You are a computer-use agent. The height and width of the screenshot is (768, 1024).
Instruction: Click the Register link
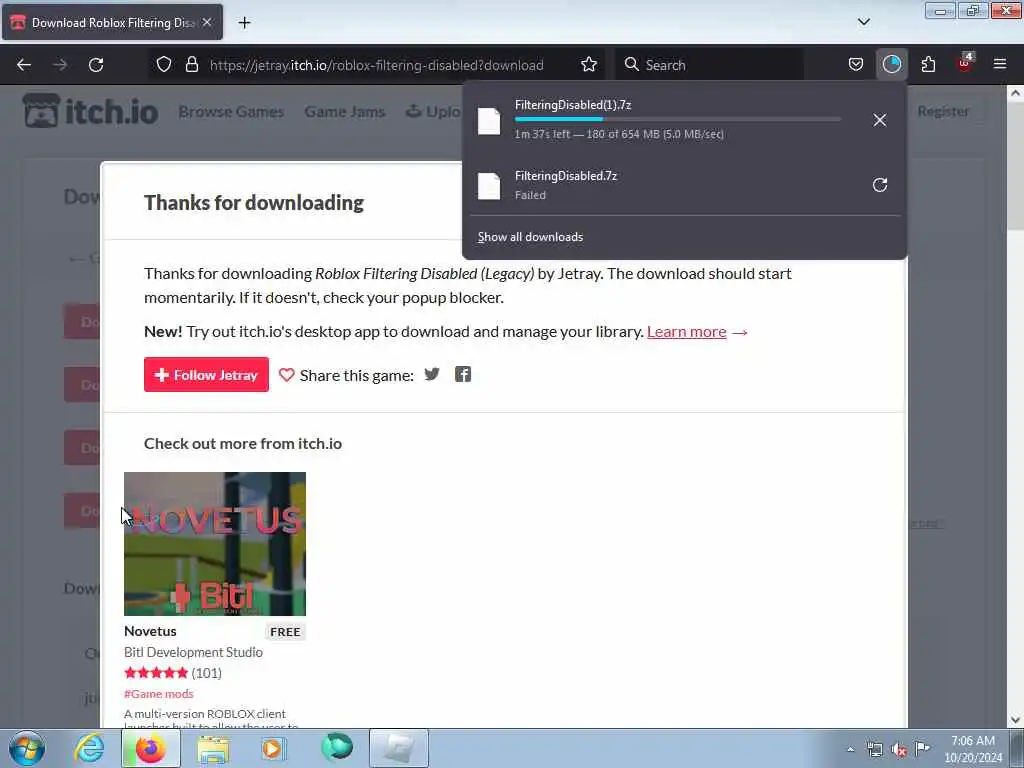pos(943,111)
